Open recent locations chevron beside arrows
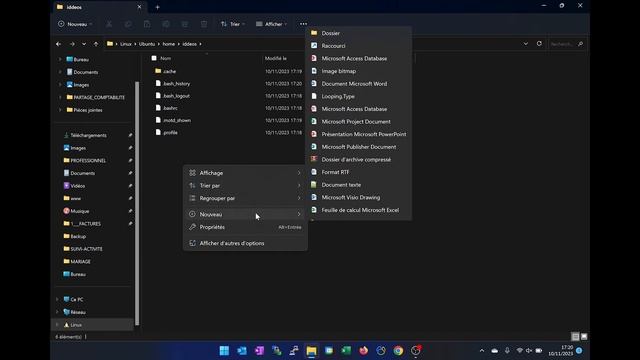The width and height of the screenshot is (640, 360). pyautogui.click(x=84, y=44)
